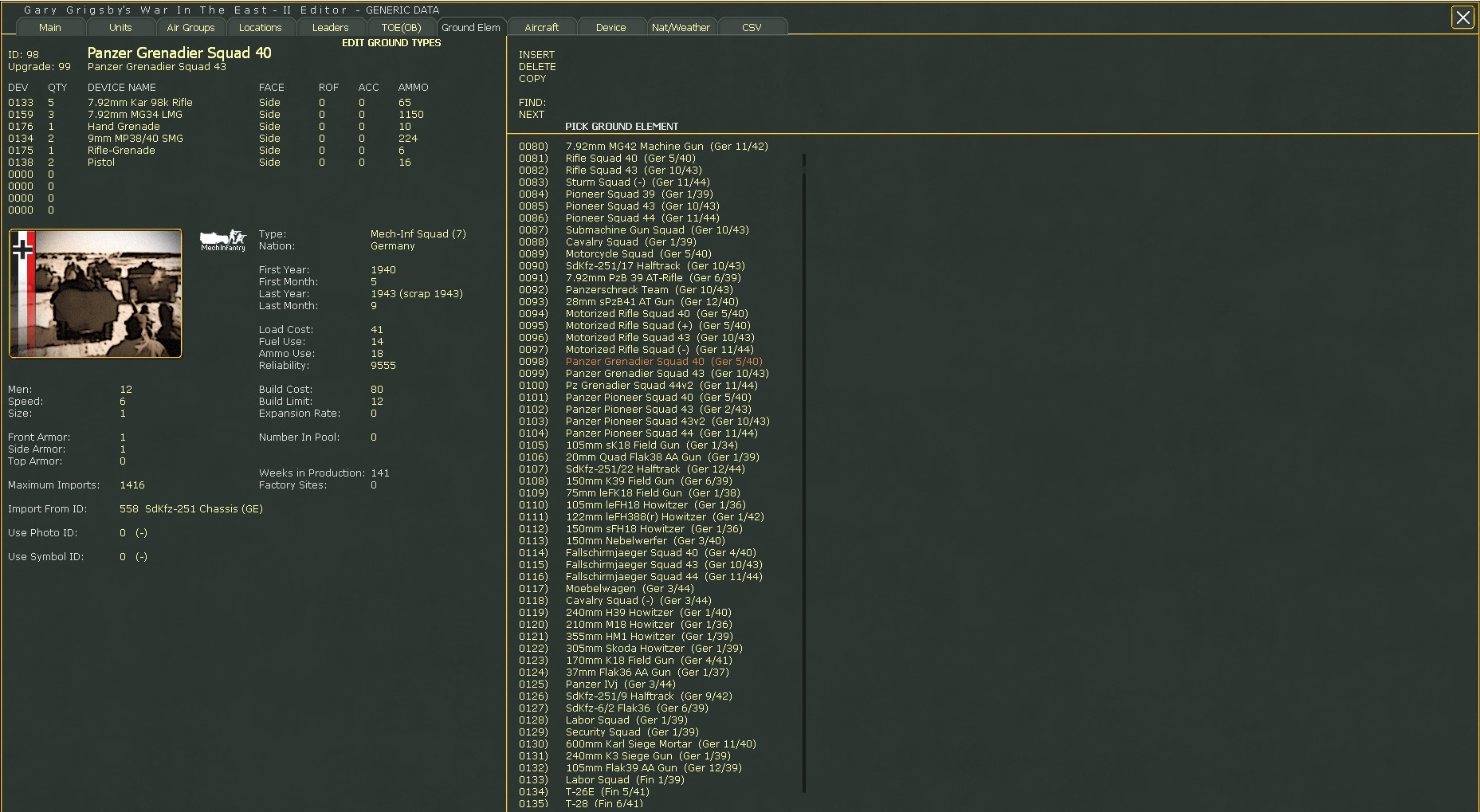Screen dimensions: 1480x812
Task: Select the Ground Elem tab
Action: (471, 27)
